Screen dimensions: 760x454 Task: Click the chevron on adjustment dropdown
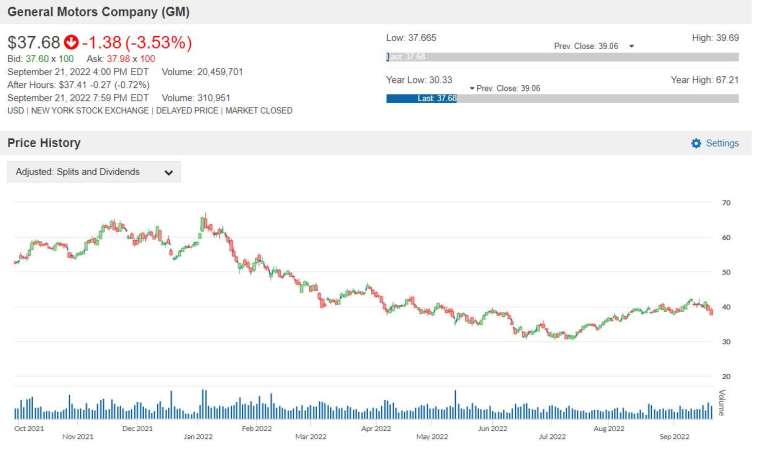pyautogui.click(x=170, y=174)
